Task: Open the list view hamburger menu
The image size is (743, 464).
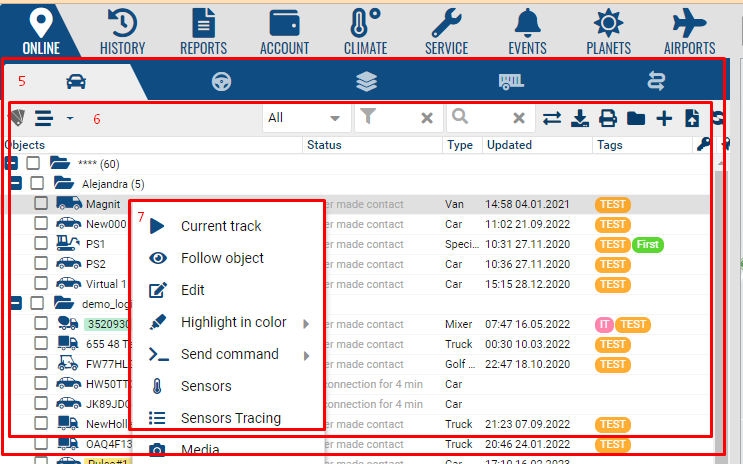Action: tap(44, 118)
